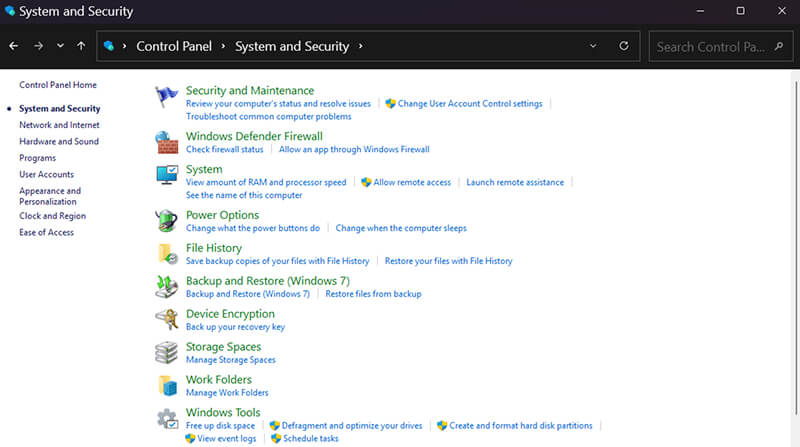Click the search magnifier icon

pos(779,46)
